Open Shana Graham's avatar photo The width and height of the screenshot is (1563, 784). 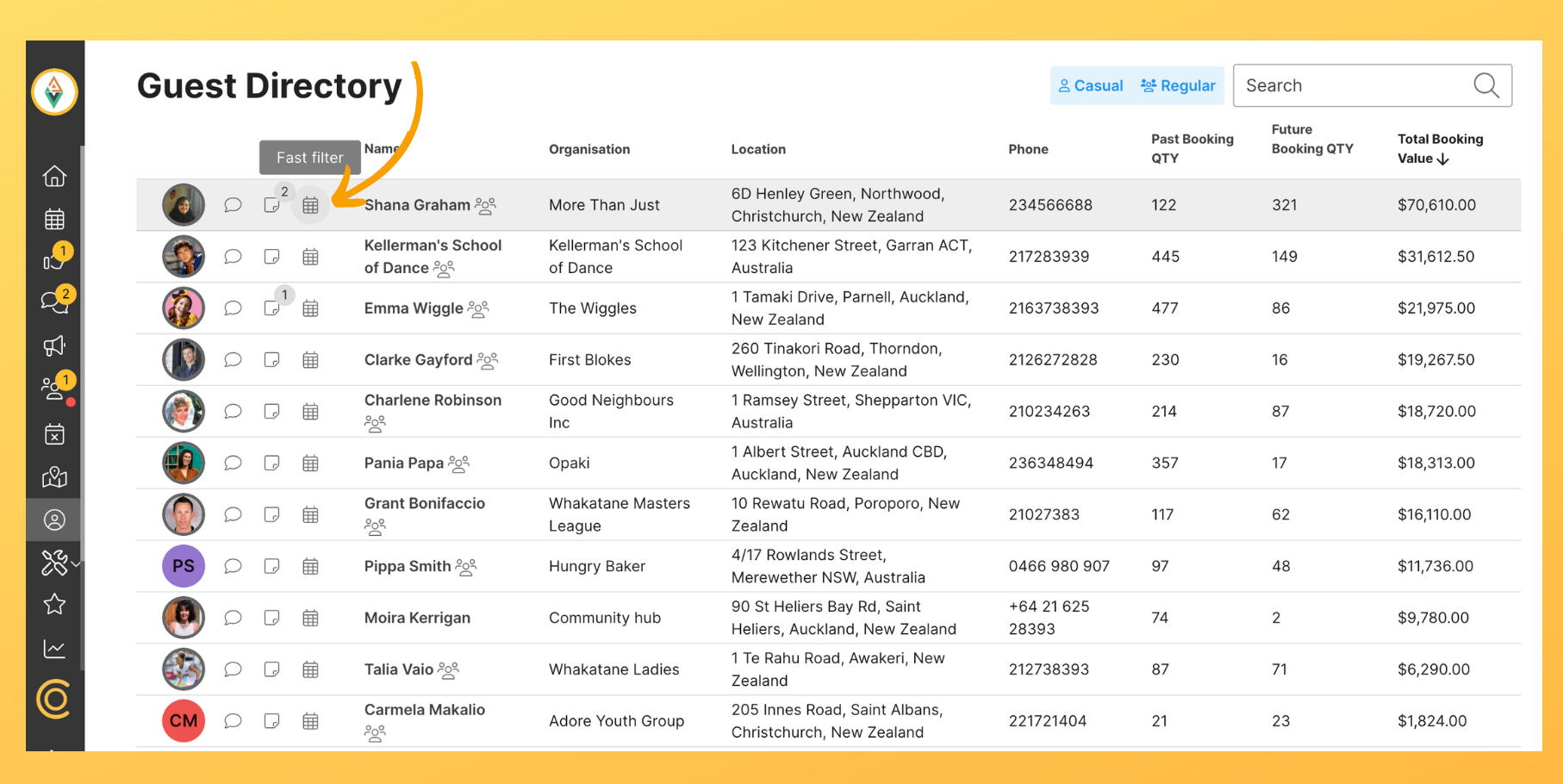pos(184,205)
